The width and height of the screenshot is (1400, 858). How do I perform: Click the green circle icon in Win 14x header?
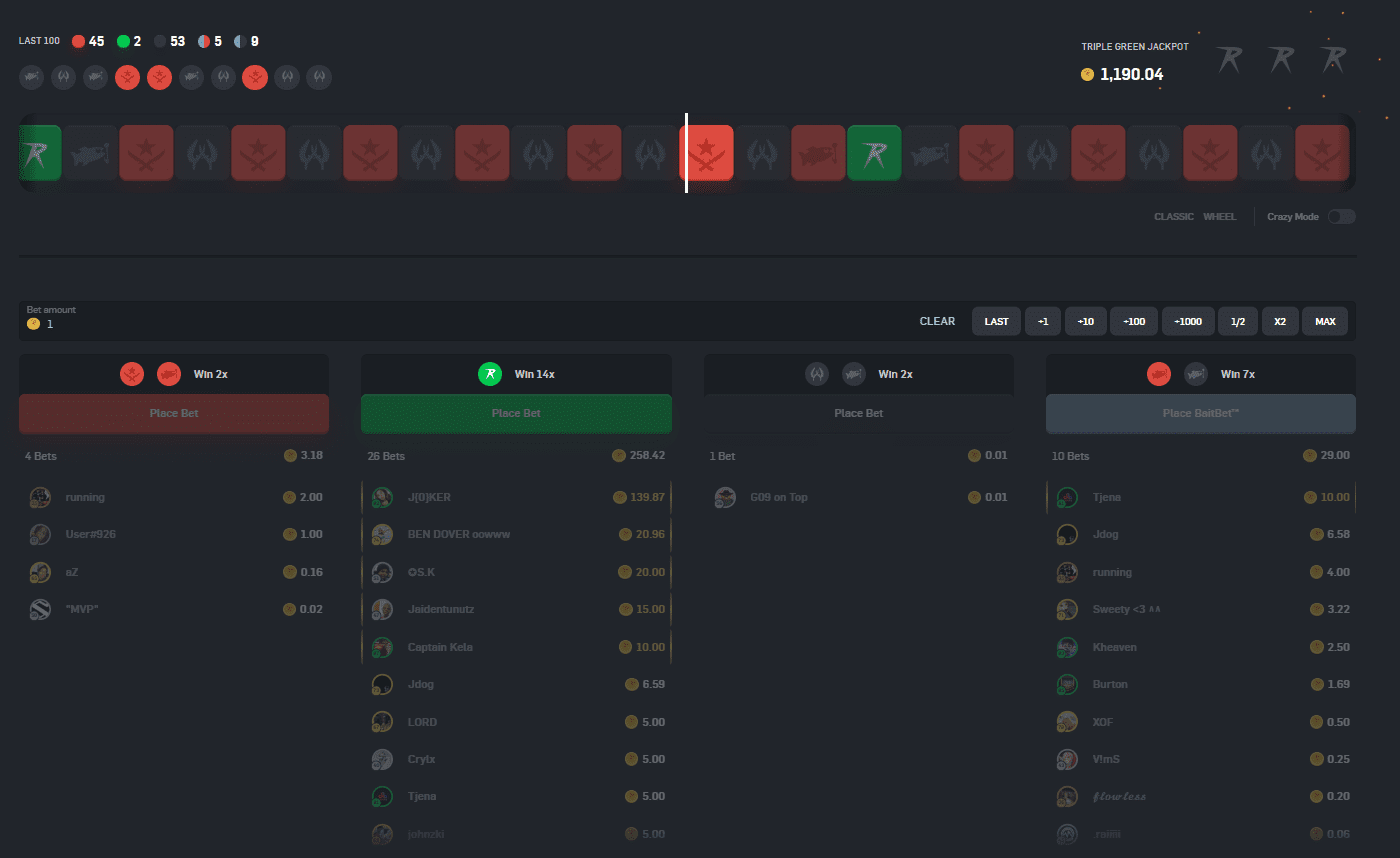[489, 374]
